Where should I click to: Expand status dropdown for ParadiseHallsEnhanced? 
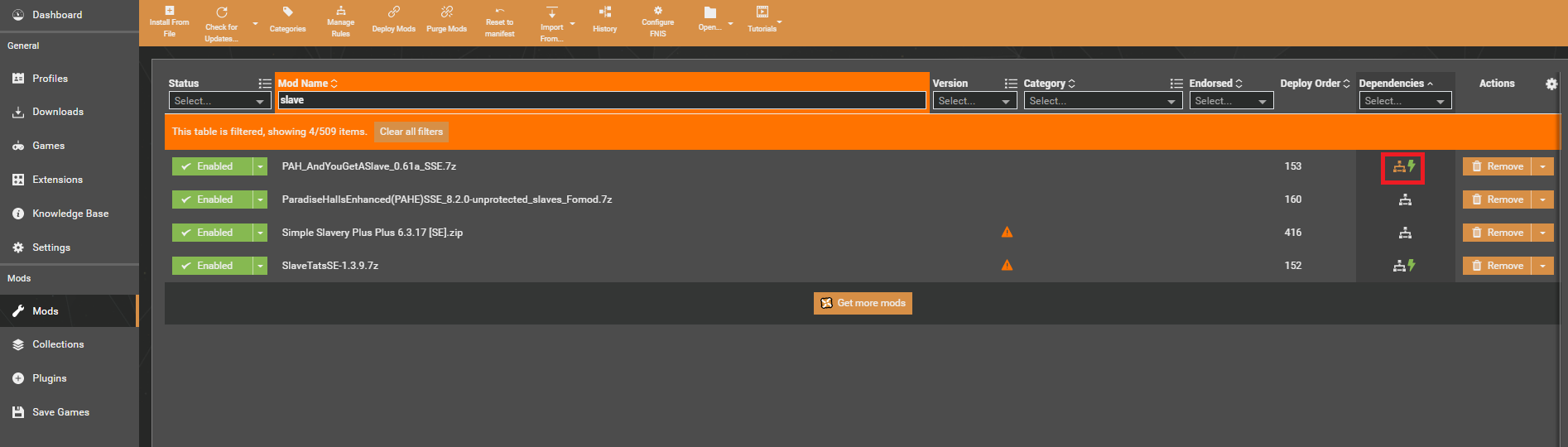coord(260,199)
